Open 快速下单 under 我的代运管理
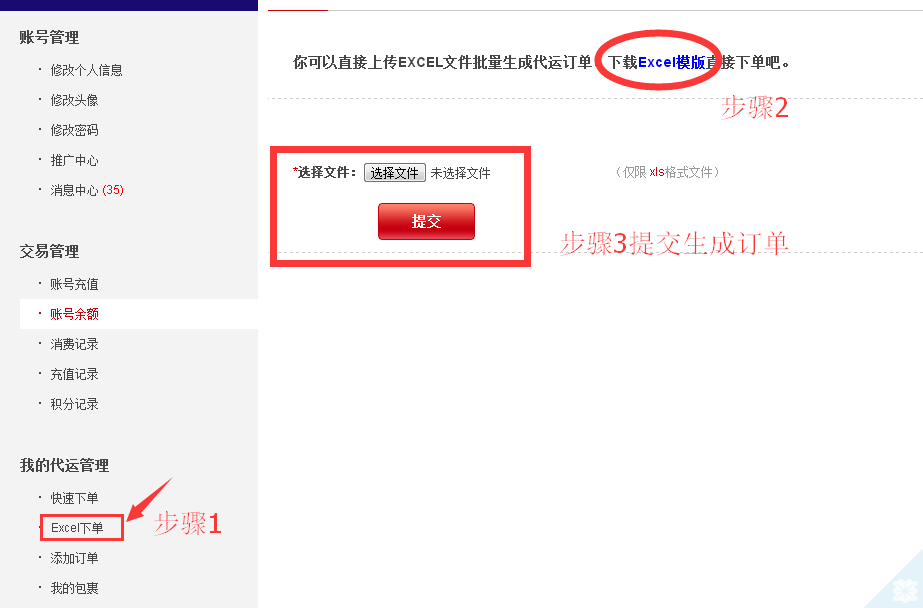 74,498
